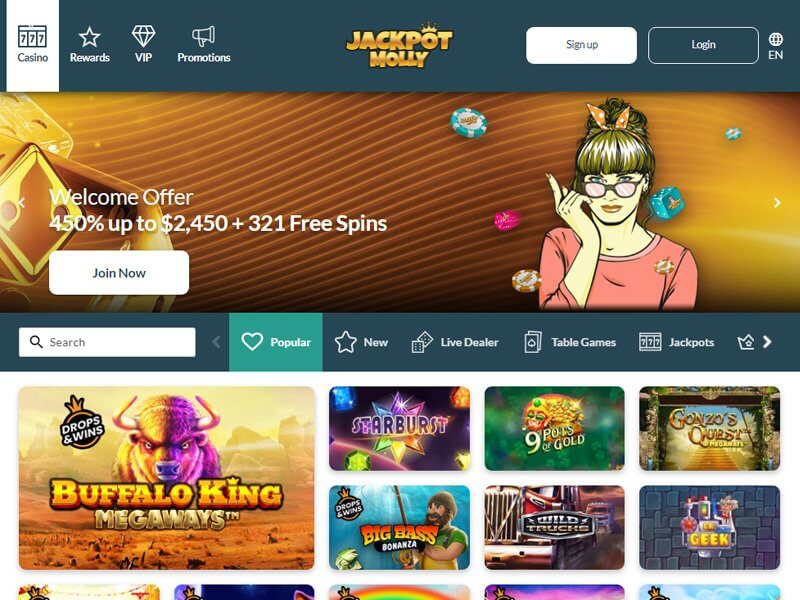Open the Promotions megaphone icon
The image size is (800, 600).
pos(204,36)
